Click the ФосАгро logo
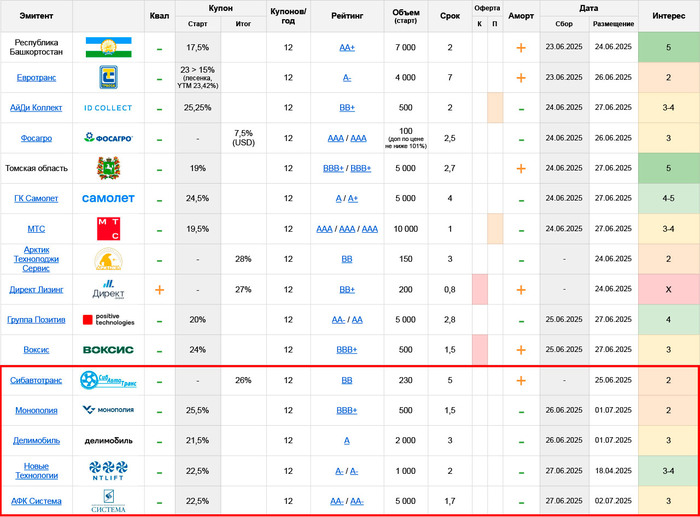The image size is (700, 517). click(x=108, y=138)
